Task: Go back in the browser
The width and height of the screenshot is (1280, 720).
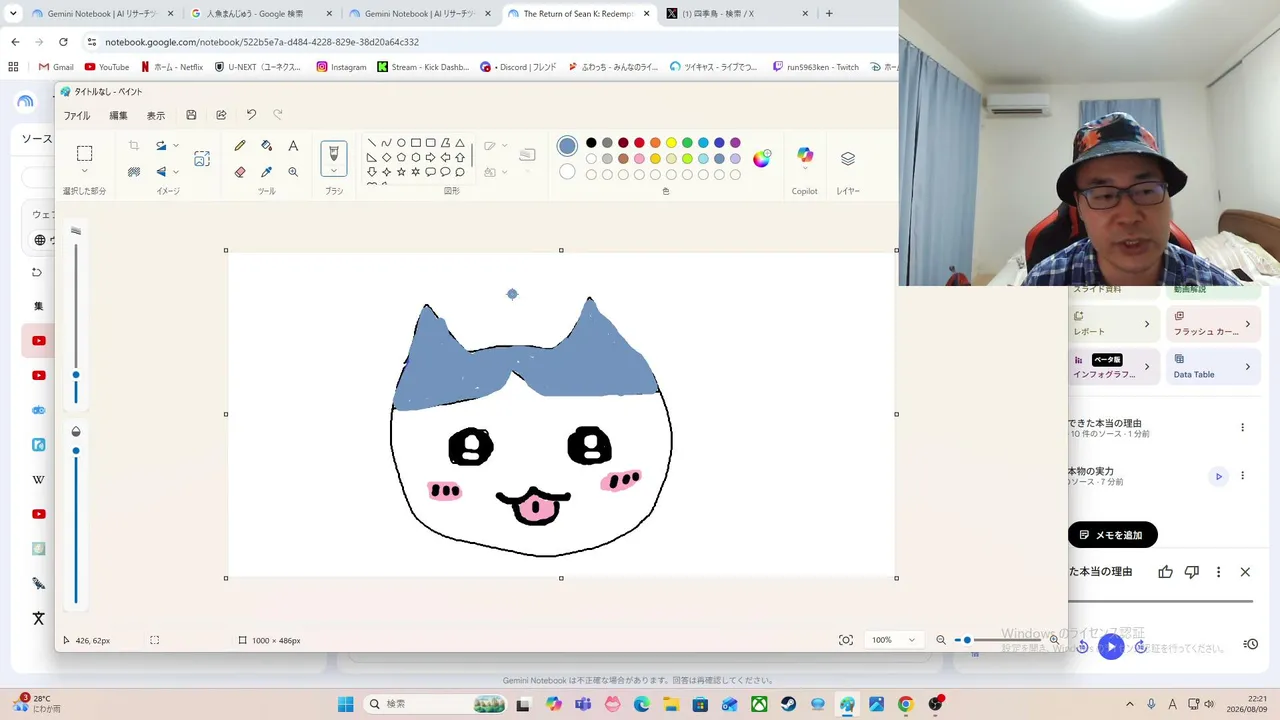Action: pyautogui.click(x=15, y=42)
